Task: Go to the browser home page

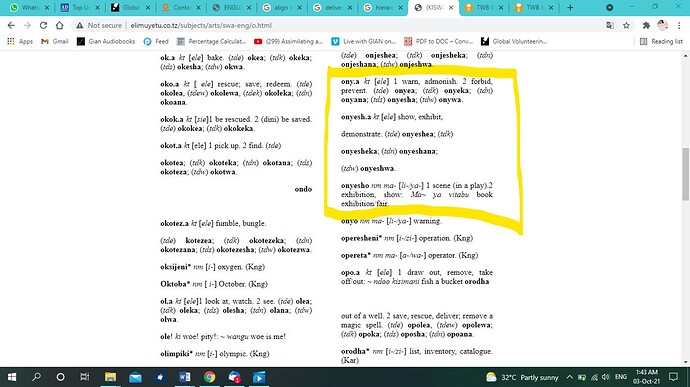Action: [x=59, y=26]
